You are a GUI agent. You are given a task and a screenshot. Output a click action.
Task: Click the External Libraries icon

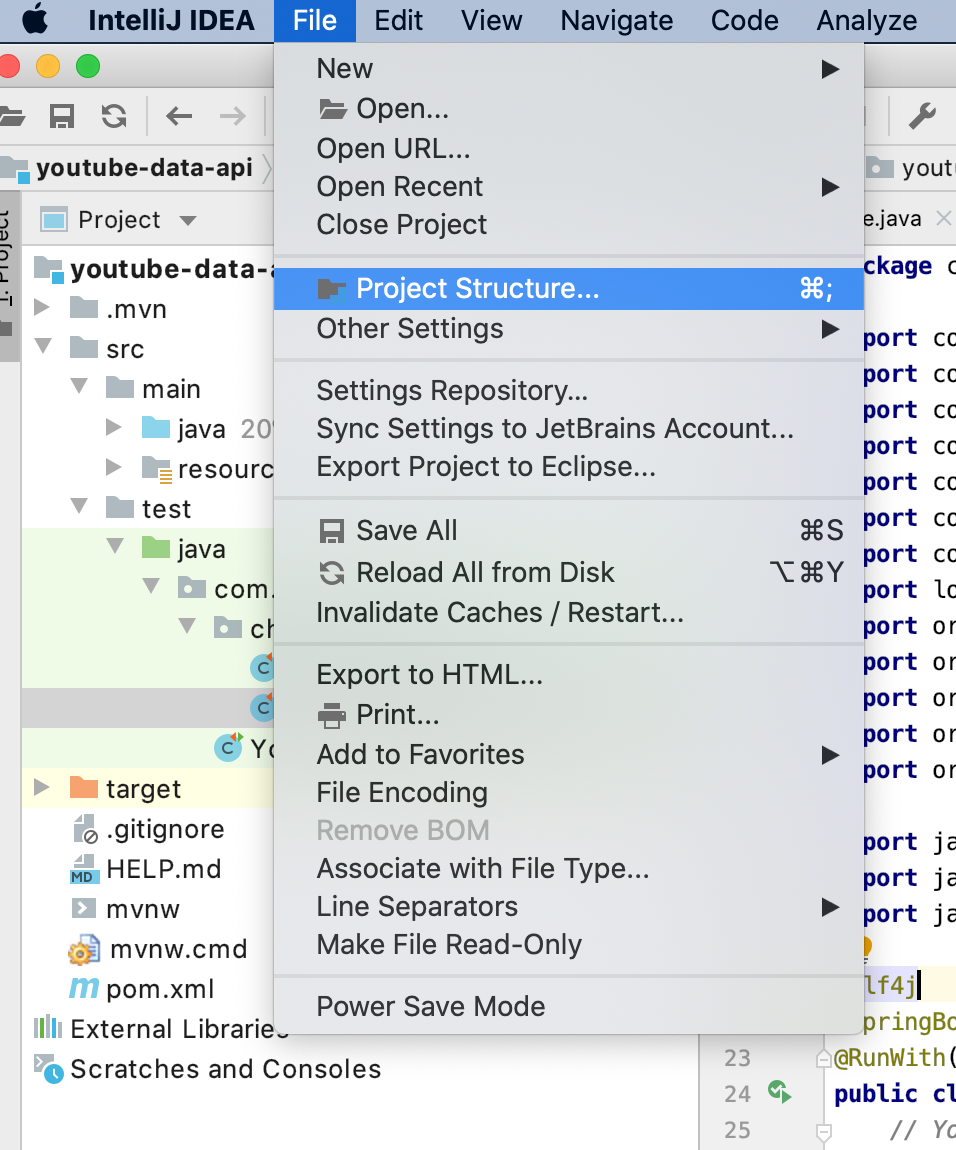tap(48, 1028)
